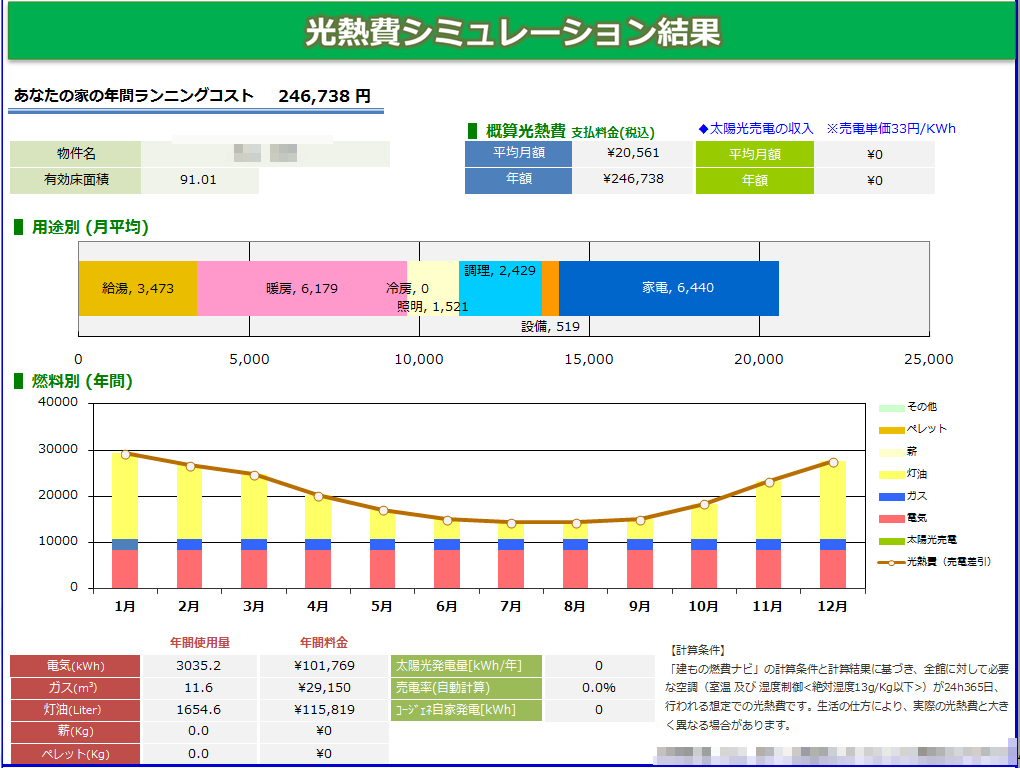Click the green marker beside 燃料別 (年間)
The width and height of the screenshot is (1020, 768).
click(18, 381)
